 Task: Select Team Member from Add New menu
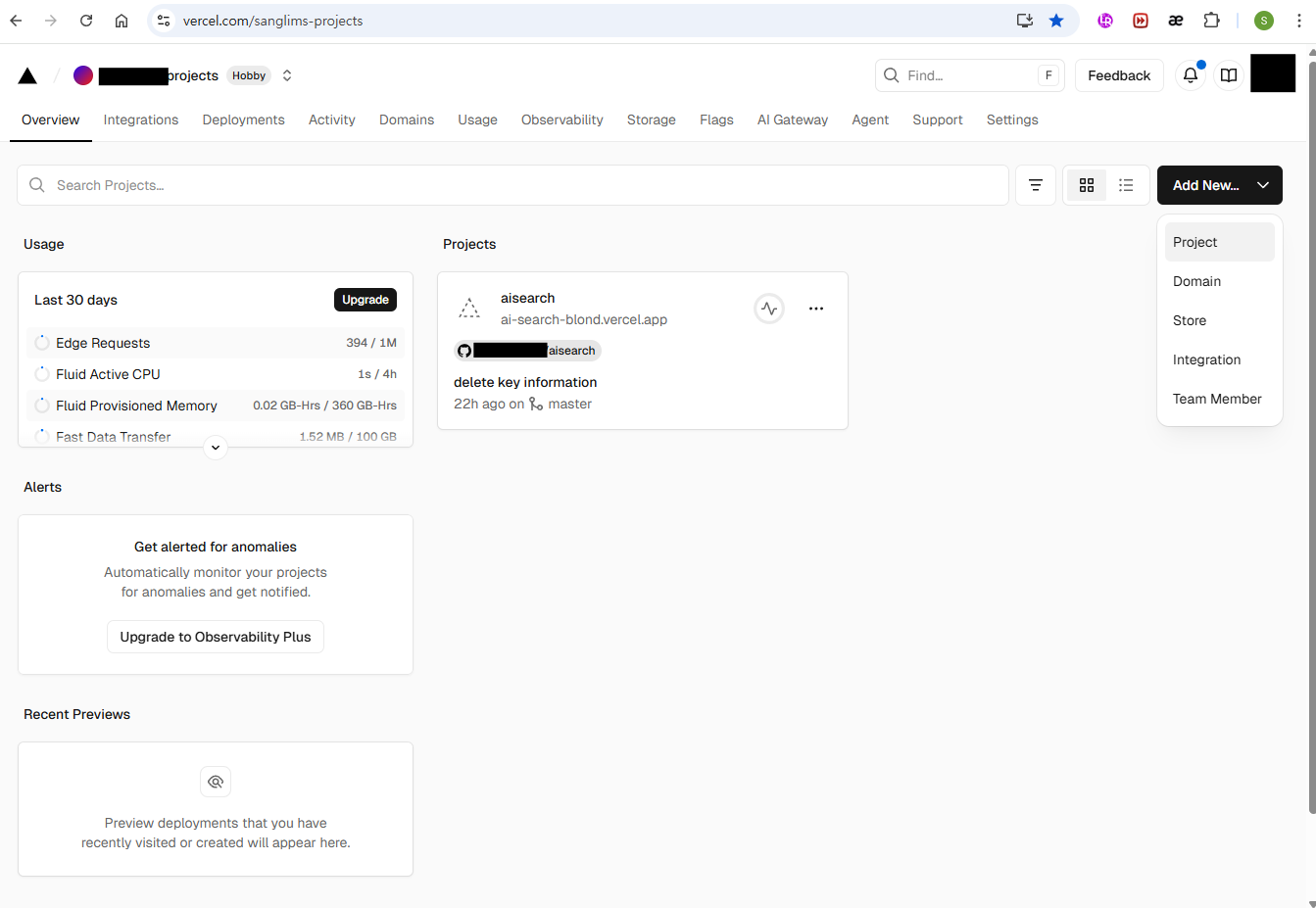[x=1220, y=399]
